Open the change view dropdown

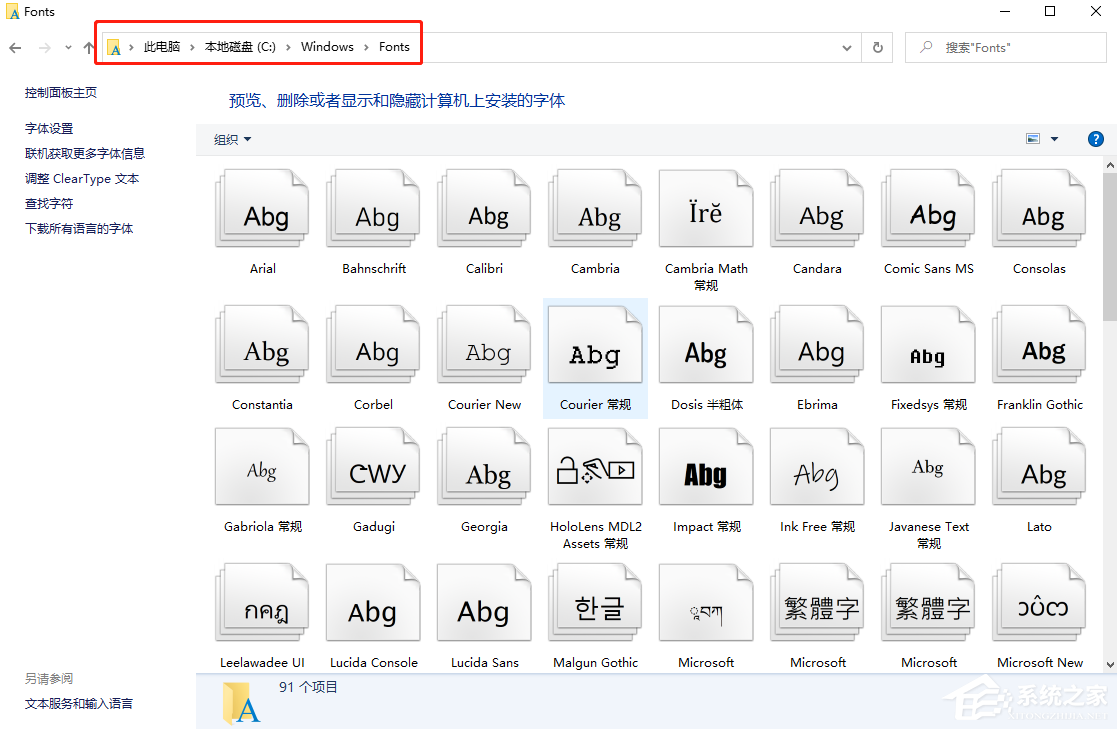pyautogui.click(x=1054, y=139)
